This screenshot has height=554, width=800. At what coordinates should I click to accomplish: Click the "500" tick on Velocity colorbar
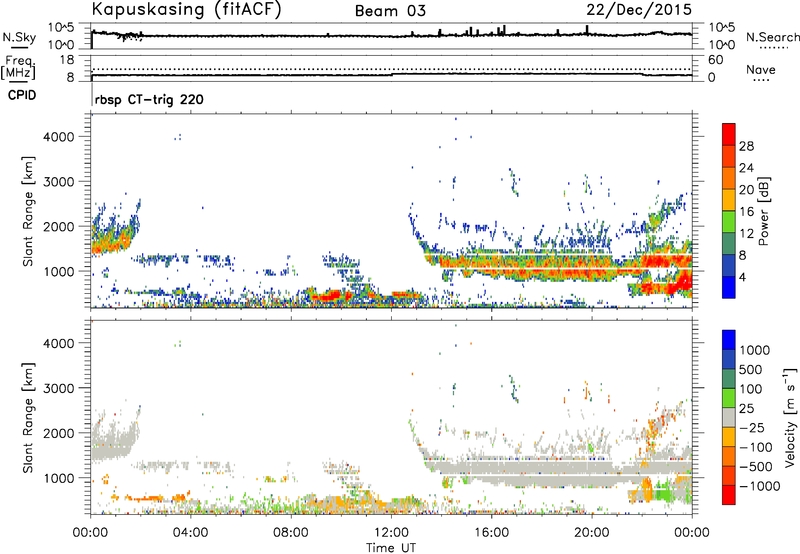[751, 369]
